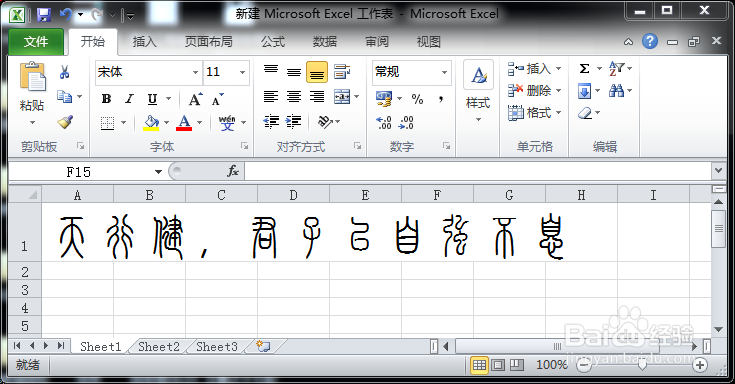Open the text orientation tool

325,122
